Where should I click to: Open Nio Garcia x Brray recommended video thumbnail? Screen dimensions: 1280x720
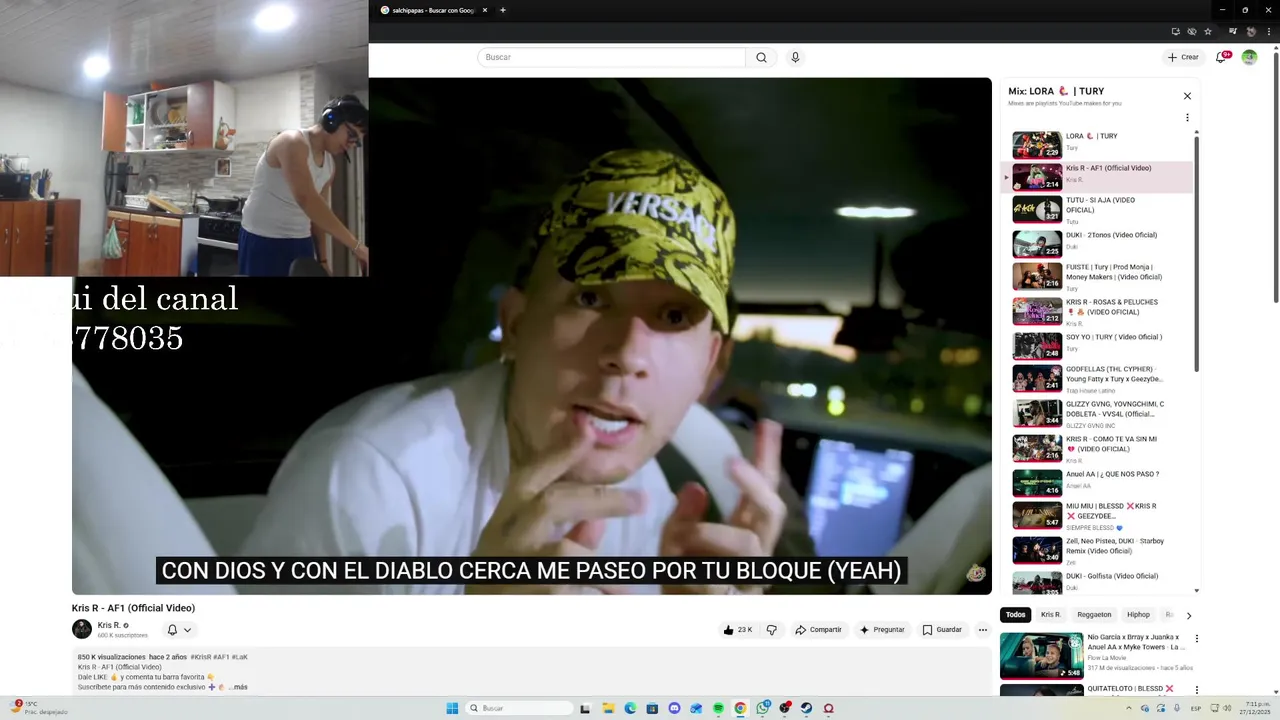click(x=1041, y=656)
